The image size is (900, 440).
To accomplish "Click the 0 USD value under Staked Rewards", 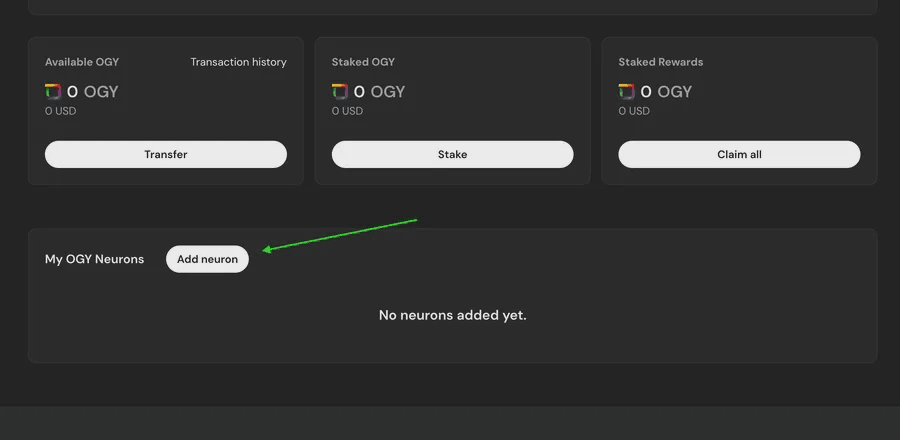I will [x=634, y=111].
